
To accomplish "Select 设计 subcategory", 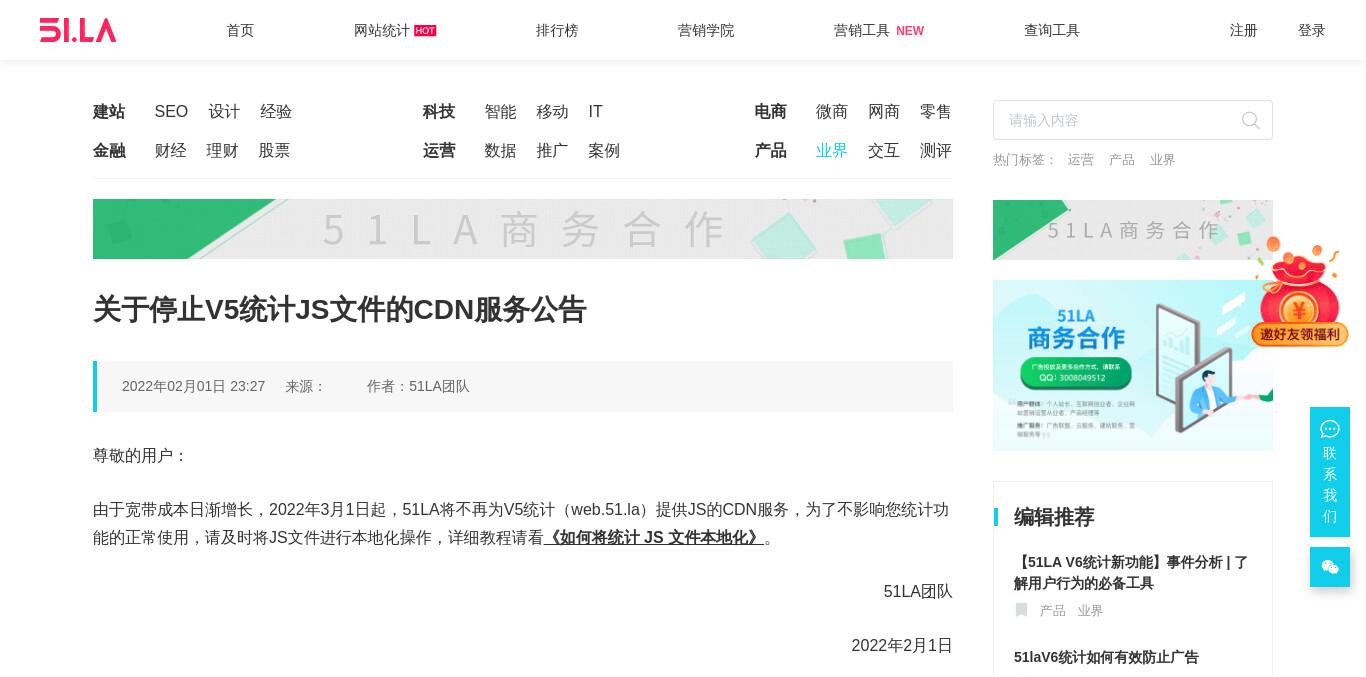I will [x=224, y=112].
